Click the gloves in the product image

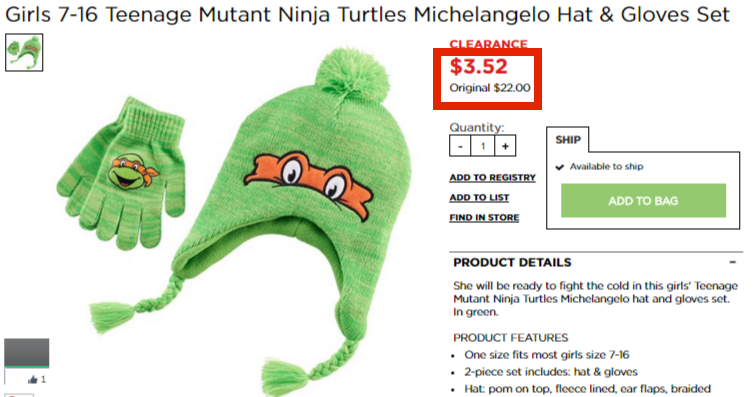coord(123,174)
